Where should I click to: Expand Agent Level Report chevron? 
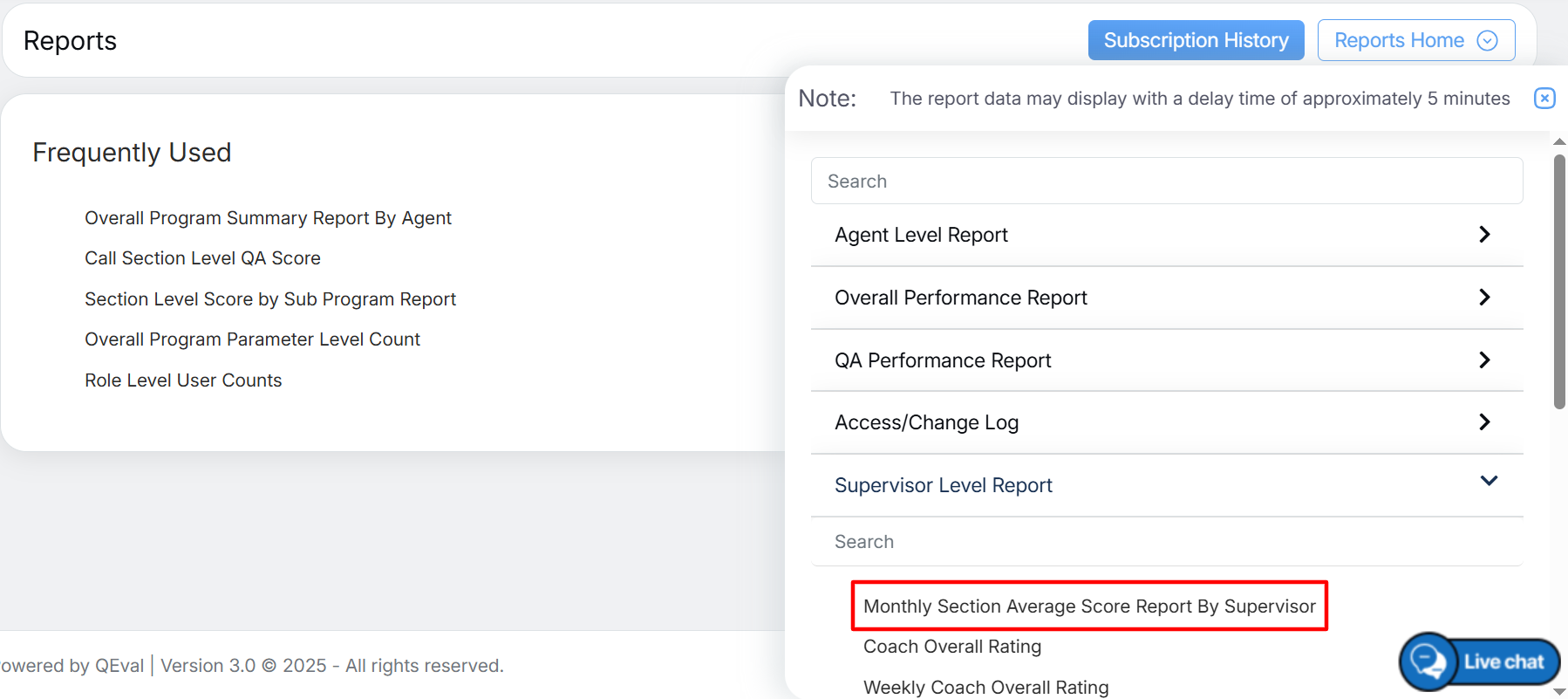tap(1484, 235)
